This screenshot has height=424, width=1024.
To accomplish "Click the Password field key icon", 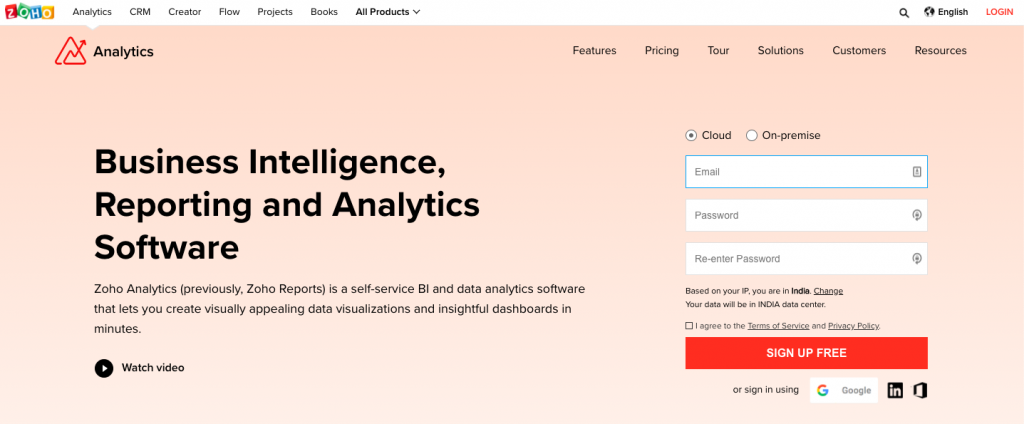I will [916, 216].
